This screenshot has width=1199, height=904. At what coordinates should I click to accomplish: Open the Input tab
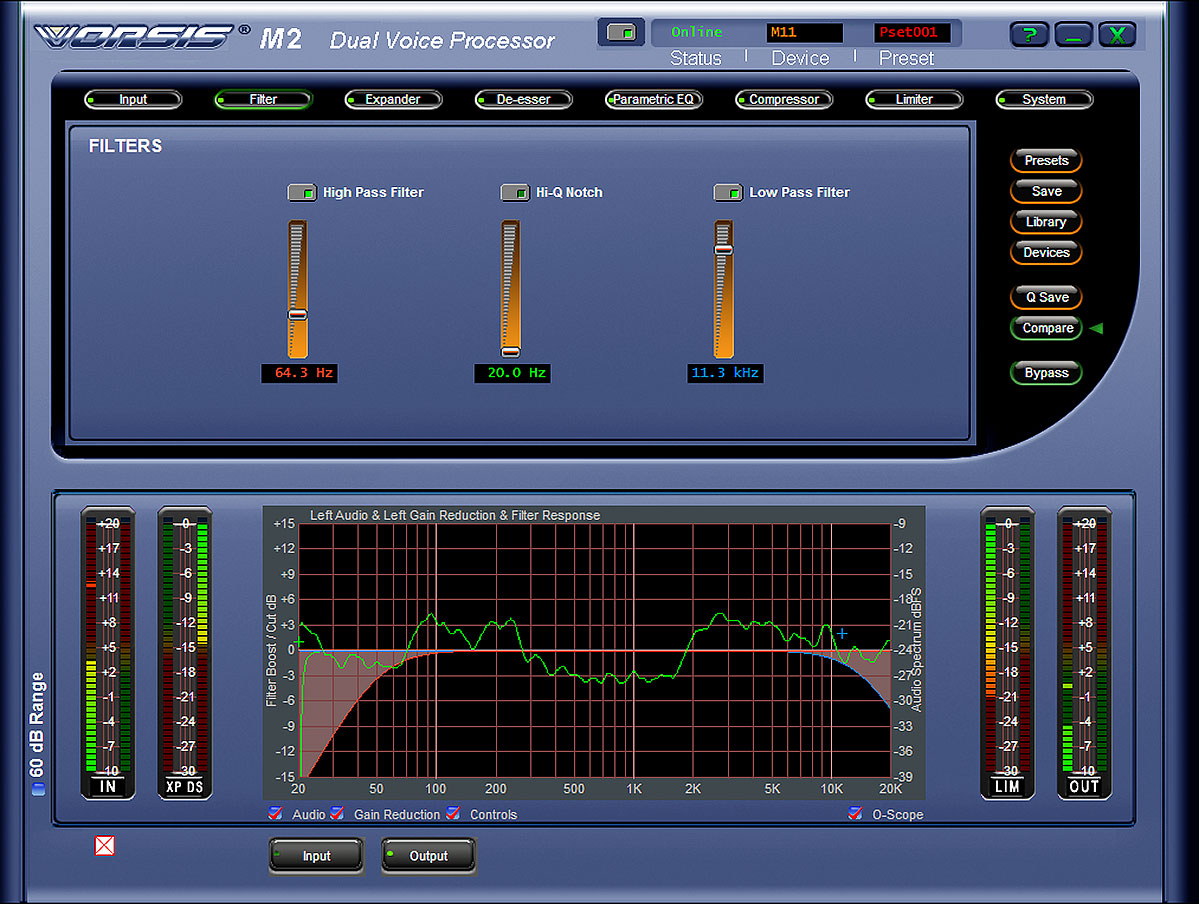(x=133, y=99)
